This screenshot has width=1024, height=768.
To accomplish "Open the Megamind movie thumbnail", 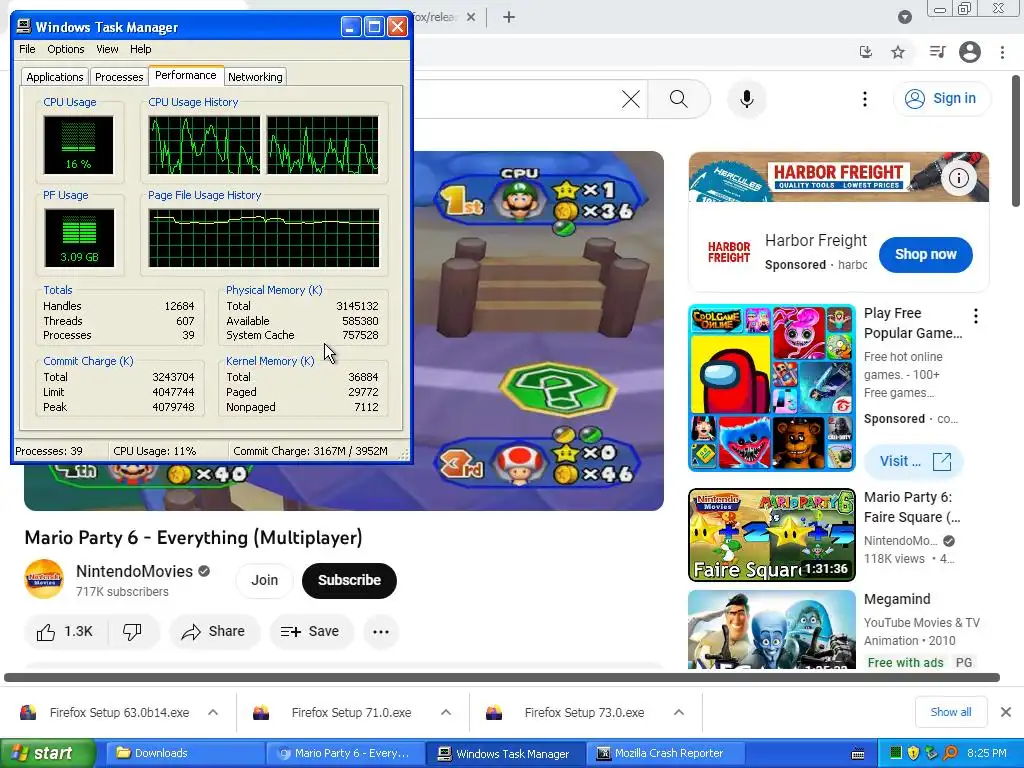I will (772, 630).
